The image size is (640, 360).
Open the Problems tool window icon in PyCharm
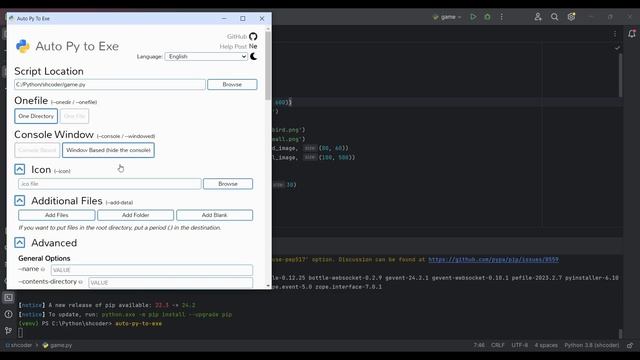(x=9, y=314)
